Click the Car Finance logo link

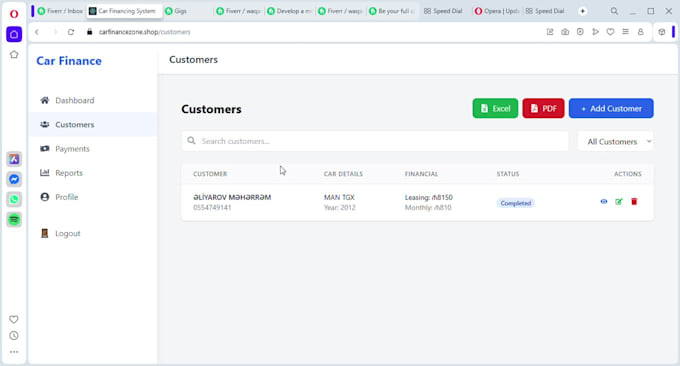click(69, 61)
